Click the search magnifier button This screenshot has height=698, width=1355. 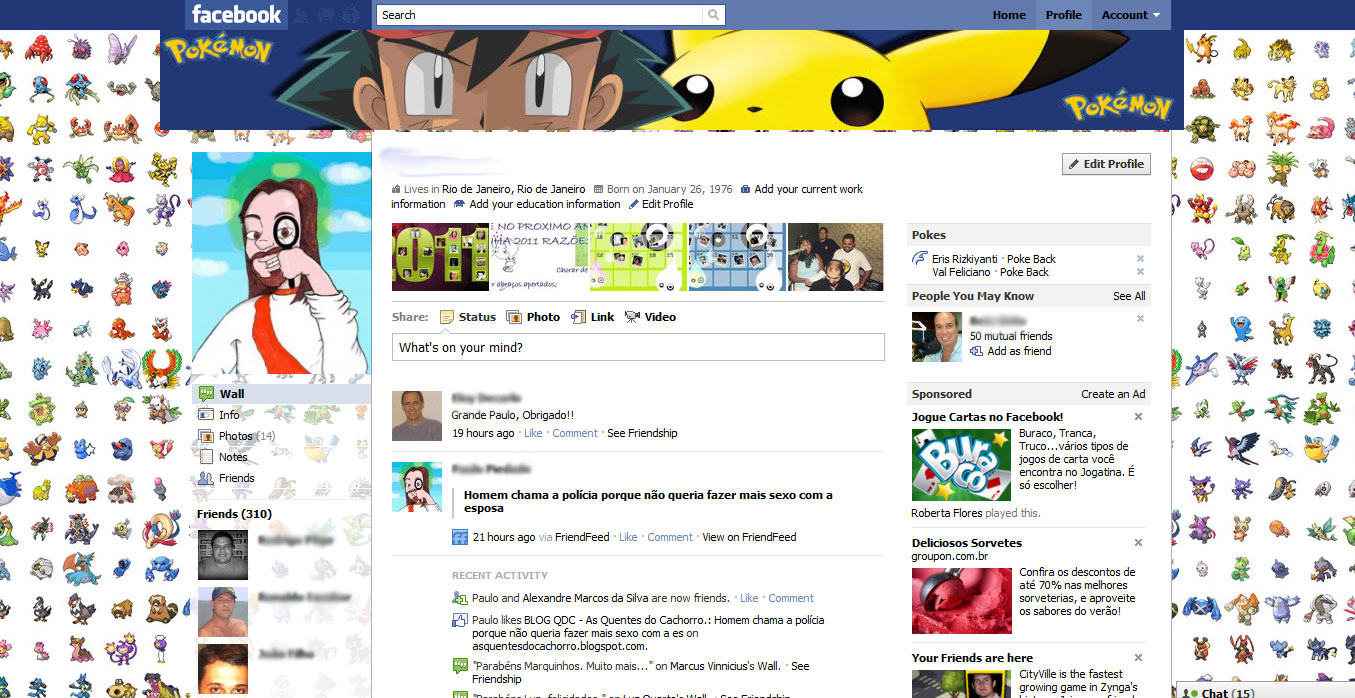tap(713, 15)
